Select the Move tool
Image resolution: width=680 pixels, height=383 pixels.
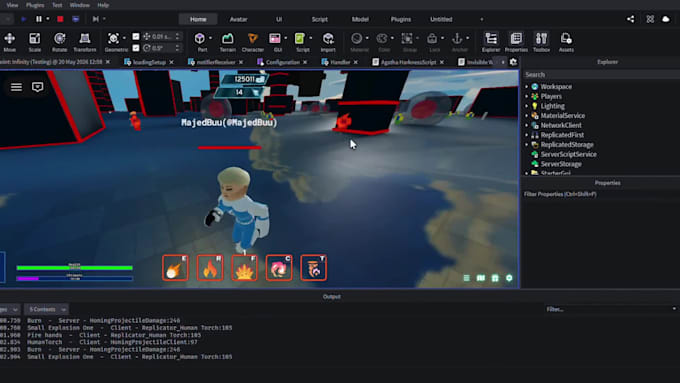coord(10,42)
